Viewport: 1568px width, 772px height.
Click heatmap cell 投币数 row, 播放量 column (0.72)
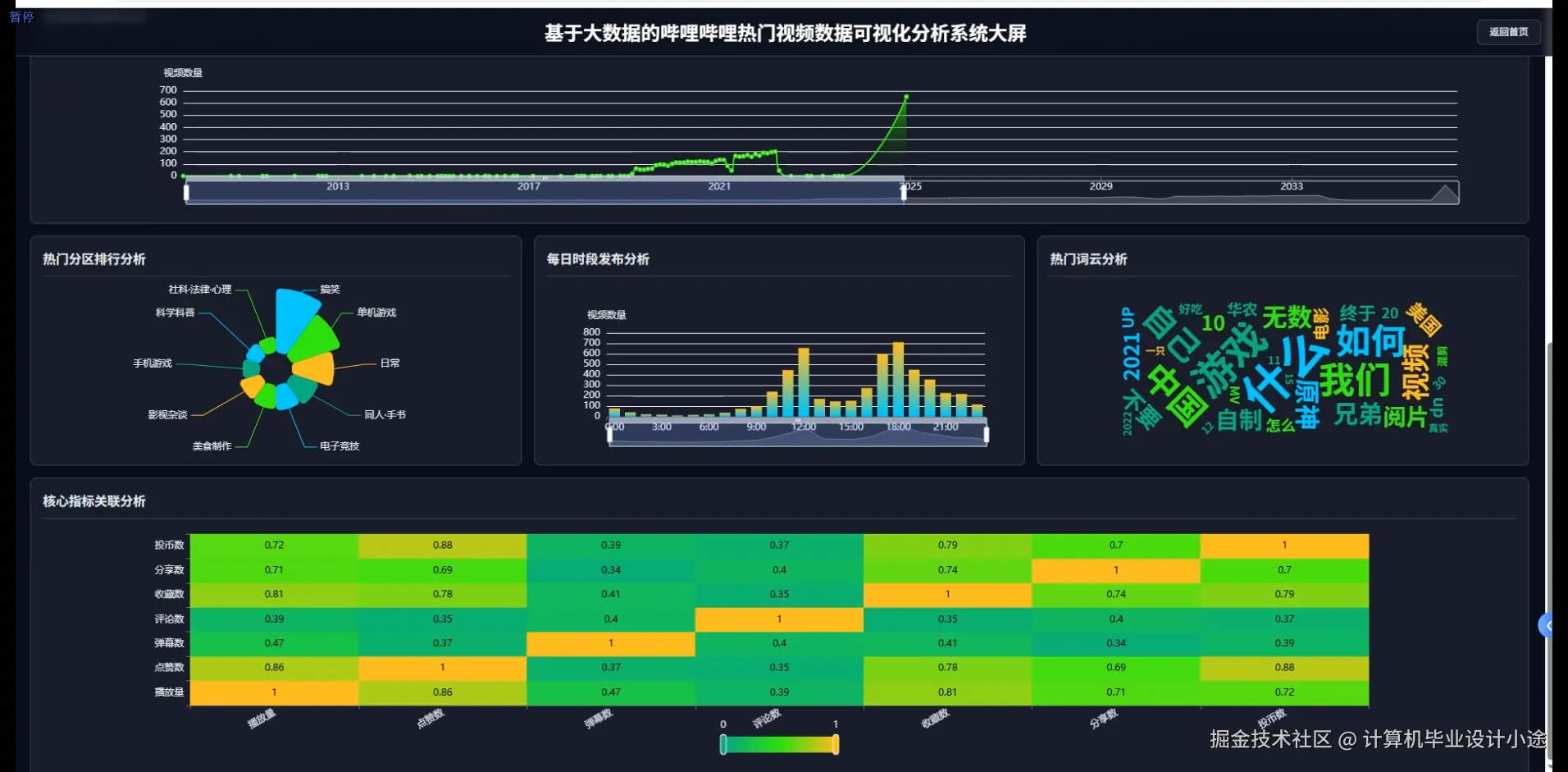(x=274, y=545)
